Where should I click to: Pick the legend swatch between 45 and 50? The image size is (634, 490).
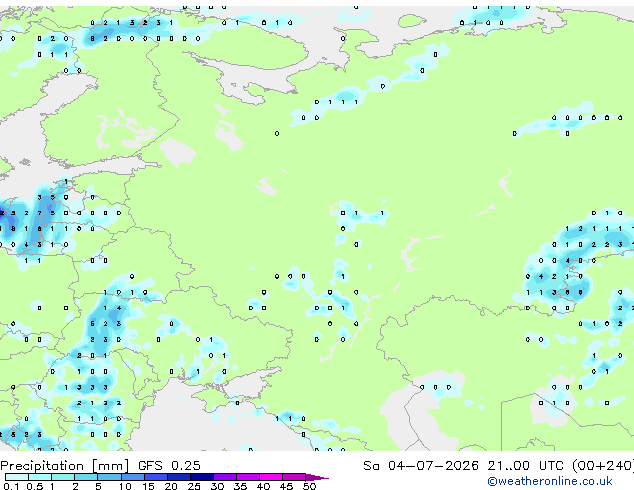294,477
